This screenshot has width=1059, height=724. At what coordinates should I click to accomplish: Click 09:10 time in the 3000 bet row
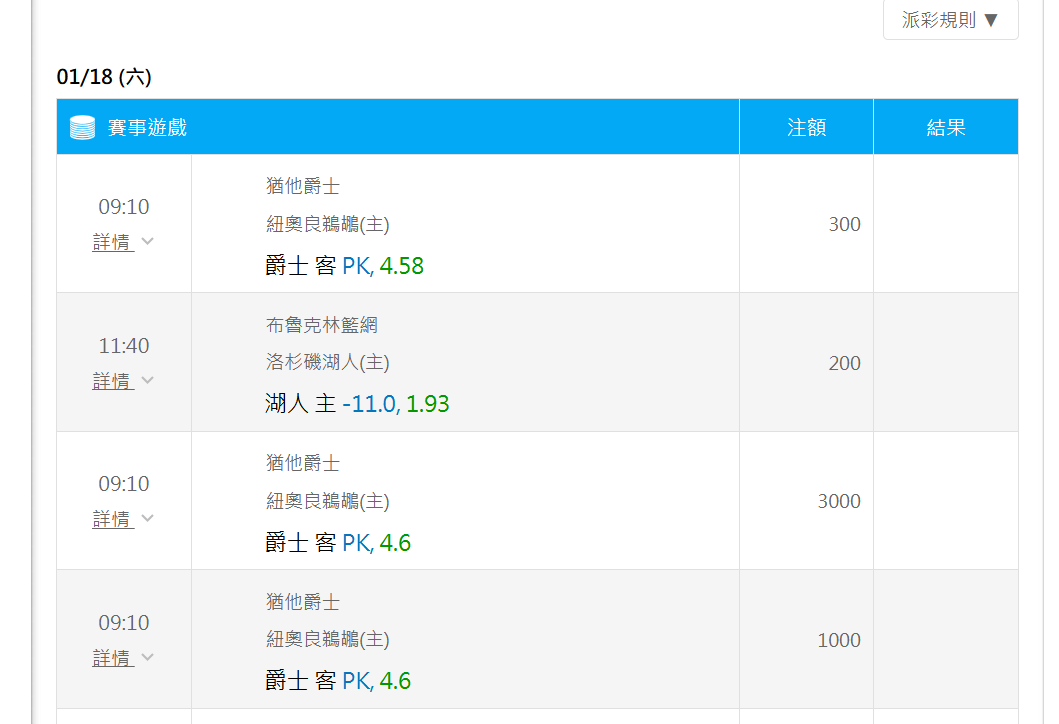124,484
